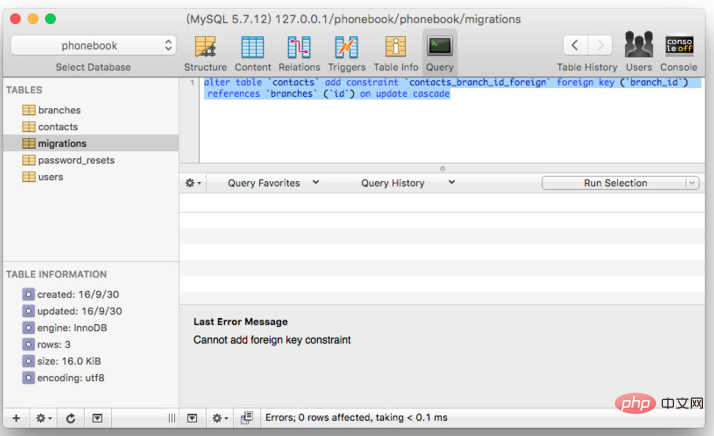This screenshot has width=714, height=436.
Task: Open gear menu in query status bar
Action: 220,418
